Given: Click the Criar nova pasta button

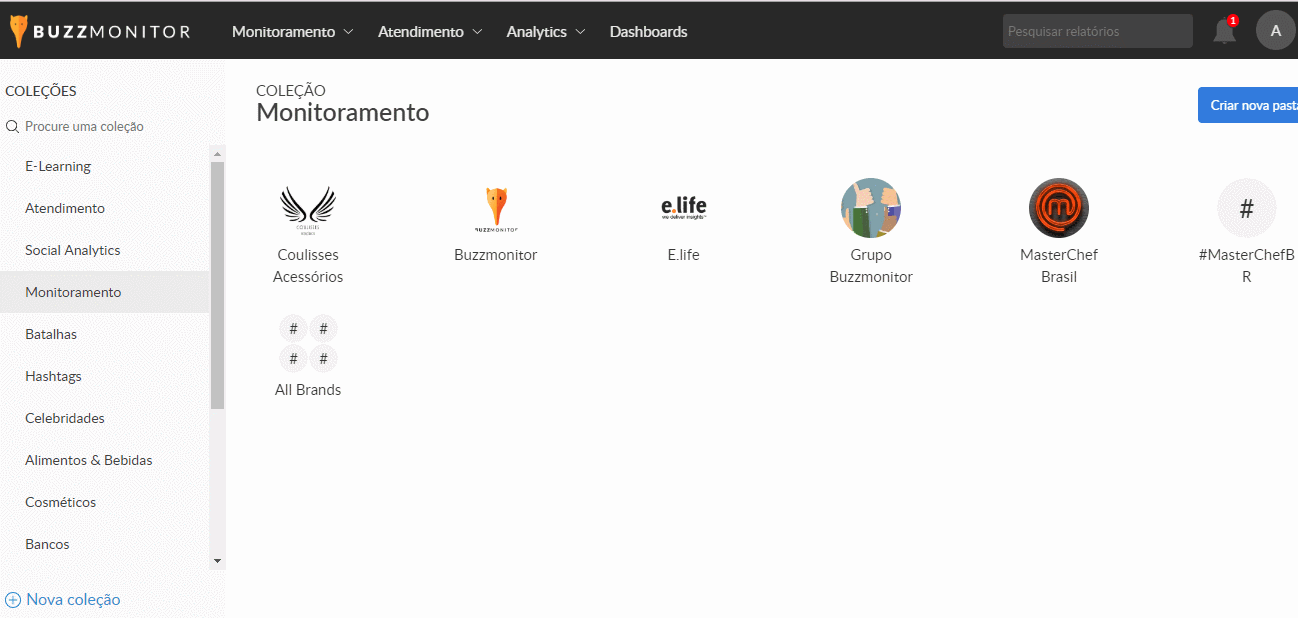Looking at the screenshot, I should pyautogui.click(x=1250, y=105).
